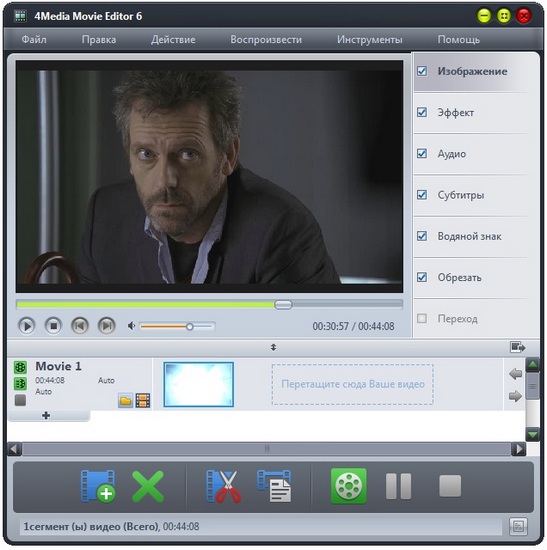Click the filmstrip with document icon
Screen dimensions: 547x550
(x=274, y=486)
